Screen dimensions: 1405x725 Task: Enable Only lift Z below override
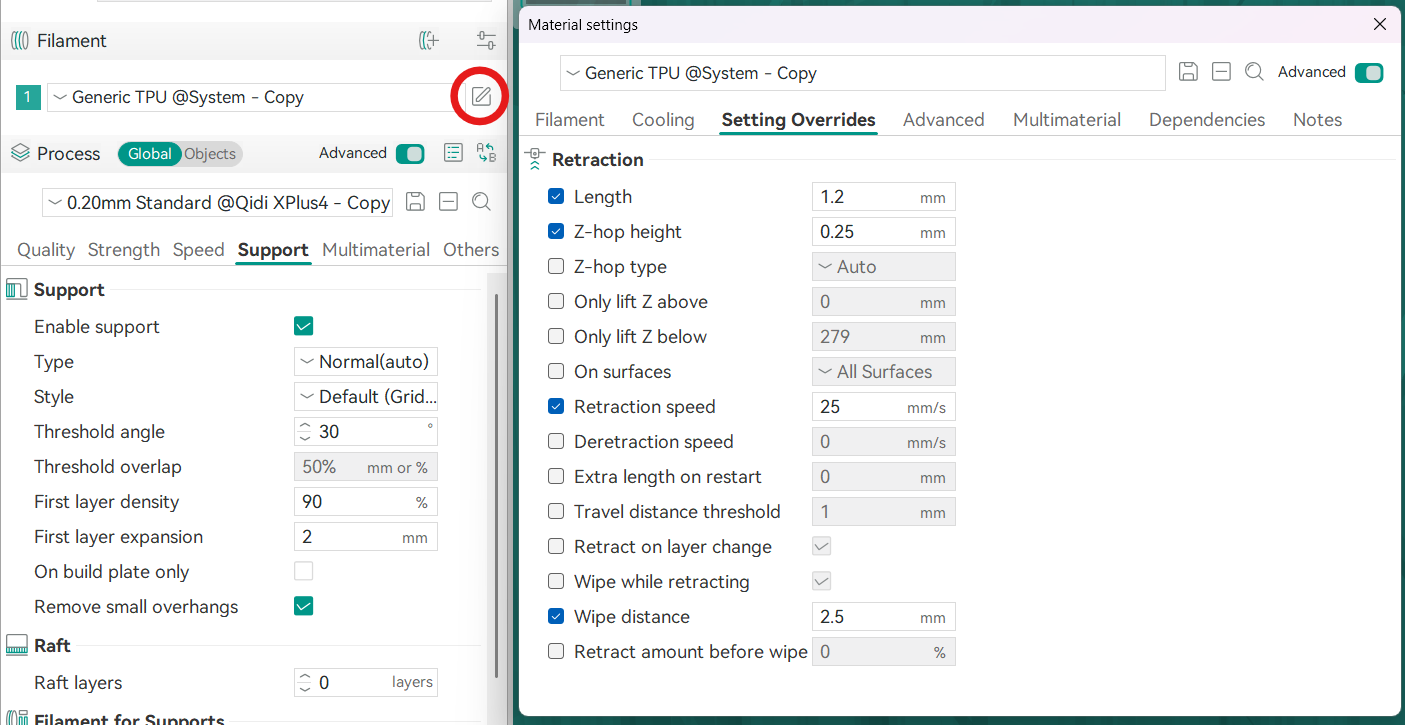[x=556, y=337]
